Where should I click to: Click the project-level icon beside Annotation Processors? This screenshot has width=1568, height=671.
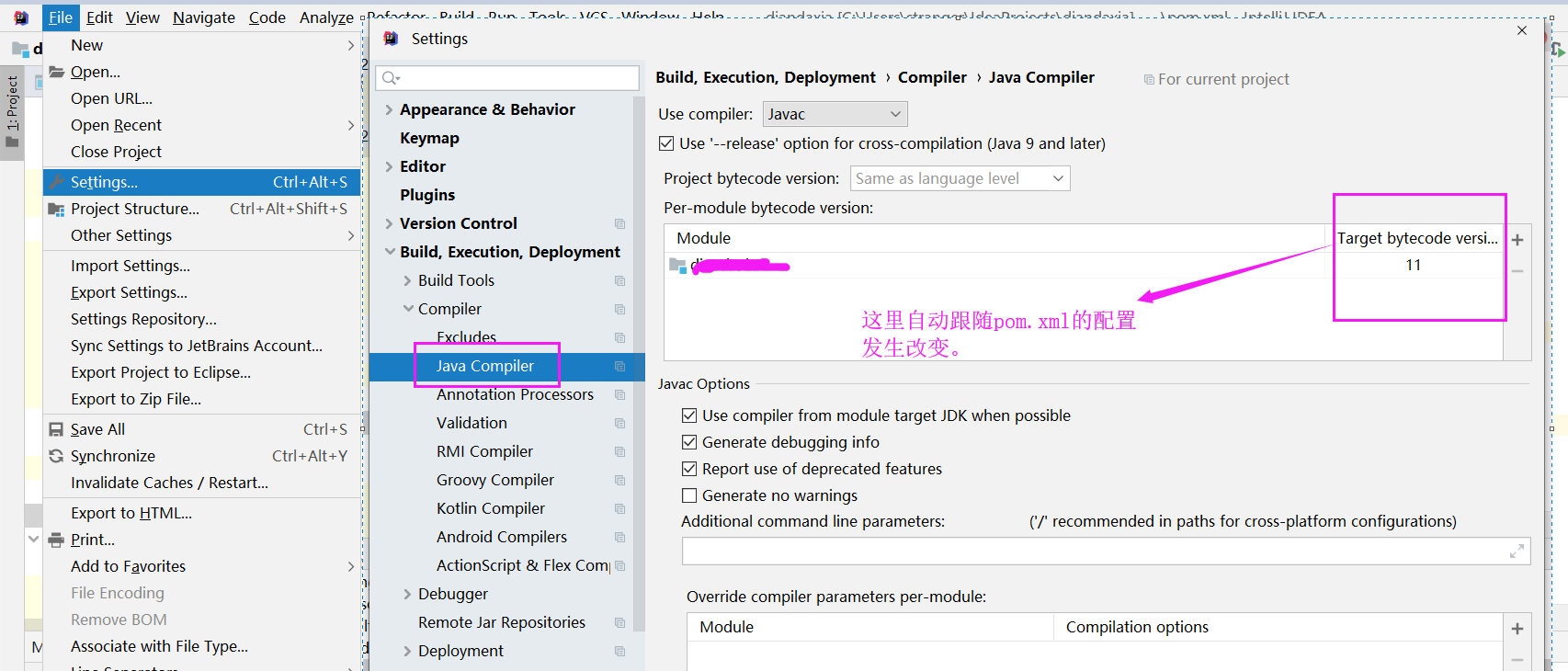pos(619,394)
